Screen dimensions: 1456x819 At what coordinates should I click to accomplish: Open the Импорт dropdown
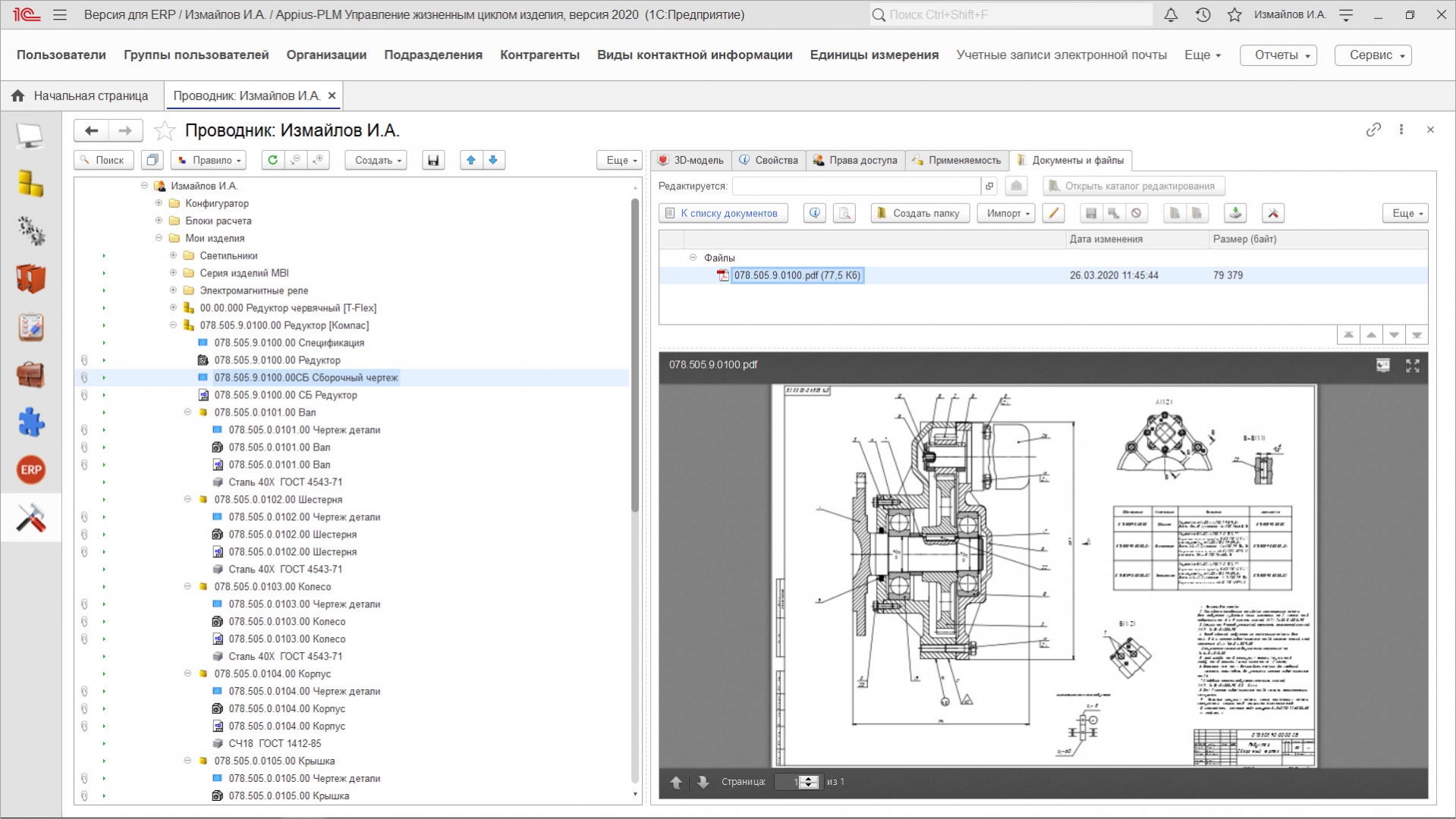click(1007, 213)
